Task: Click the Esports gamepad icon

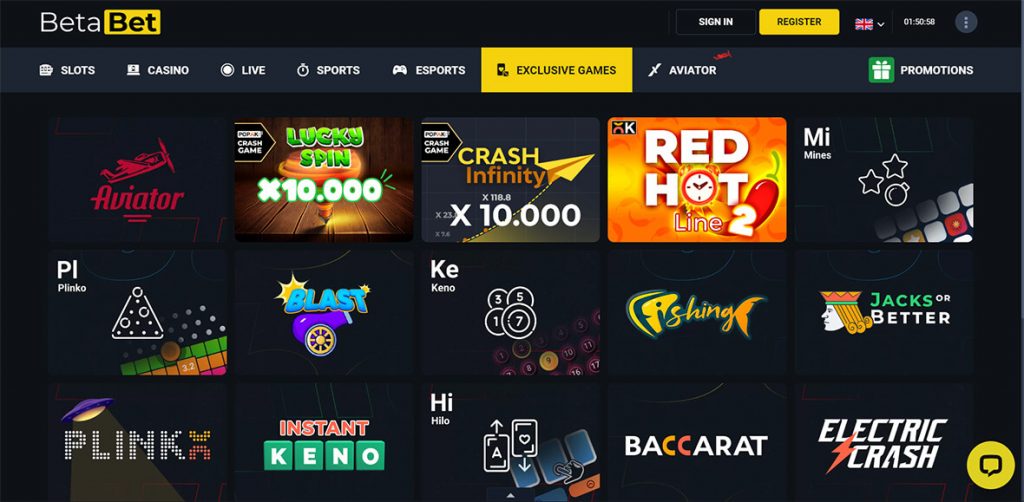Action: [400, 70]
